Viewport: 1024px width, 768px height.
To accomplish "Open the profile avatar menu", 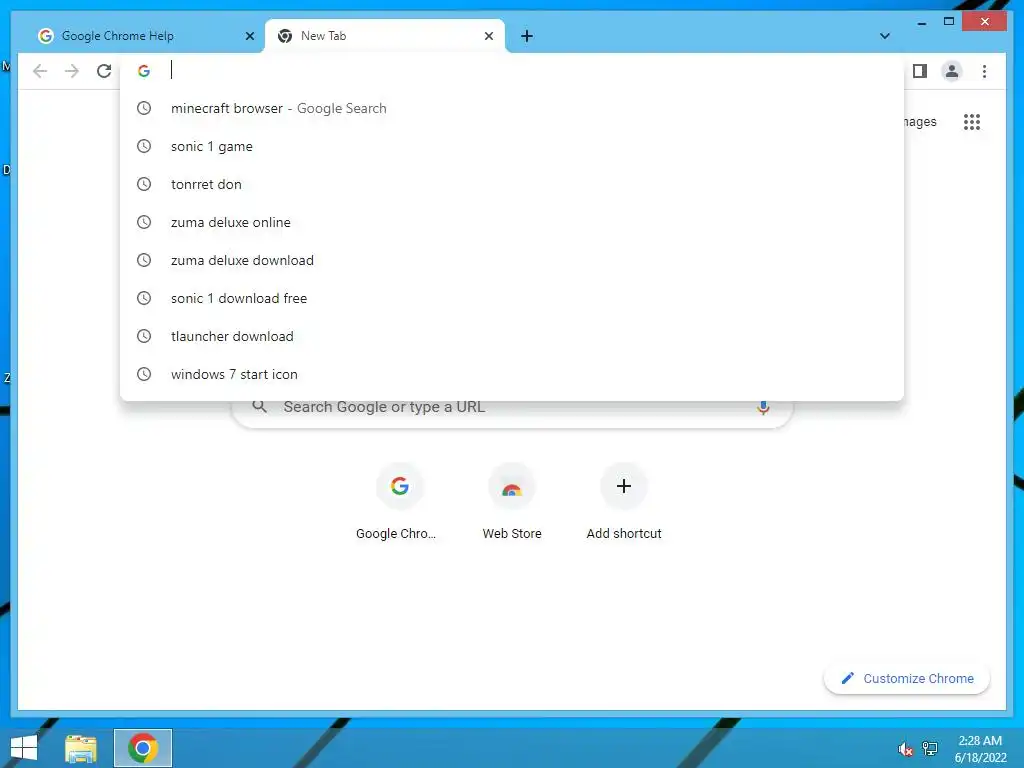I will (x=952, y=71).
